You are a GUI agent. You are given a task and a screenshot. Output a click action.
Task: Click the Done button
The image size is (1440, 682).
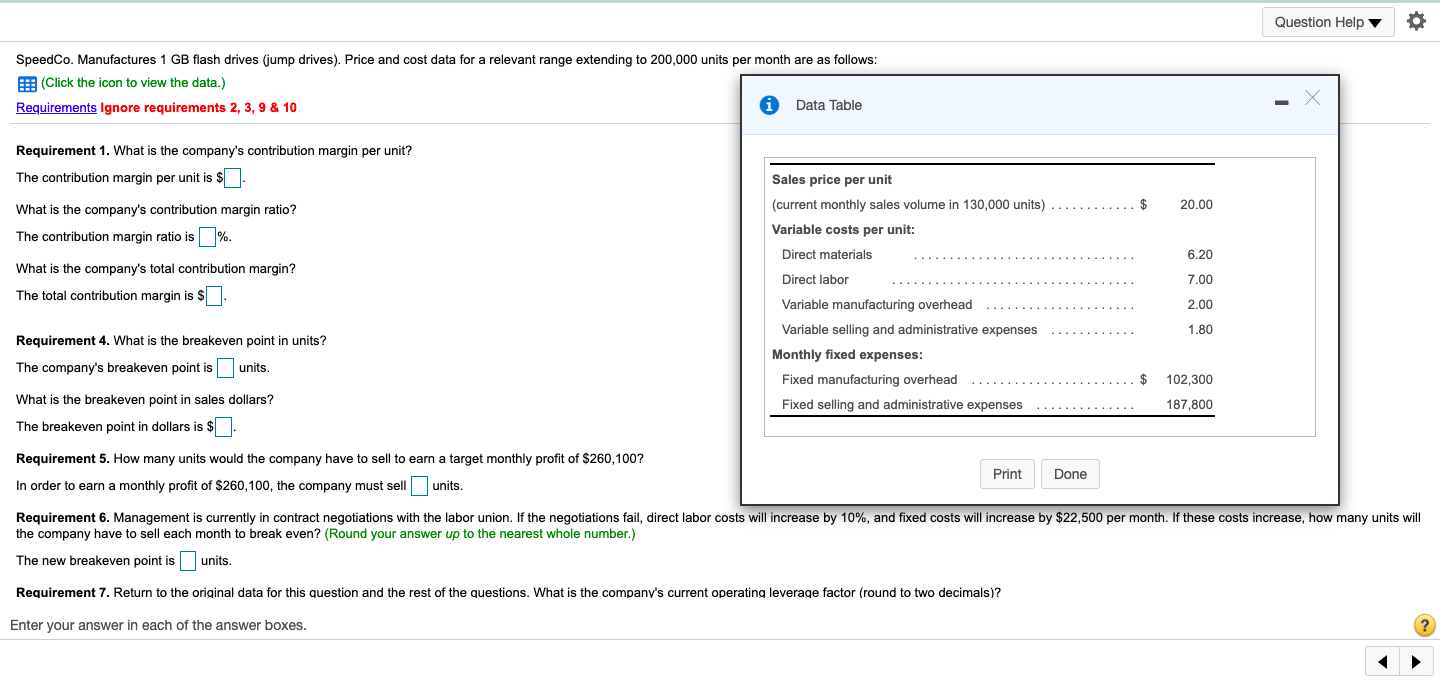coord(1070,474)
